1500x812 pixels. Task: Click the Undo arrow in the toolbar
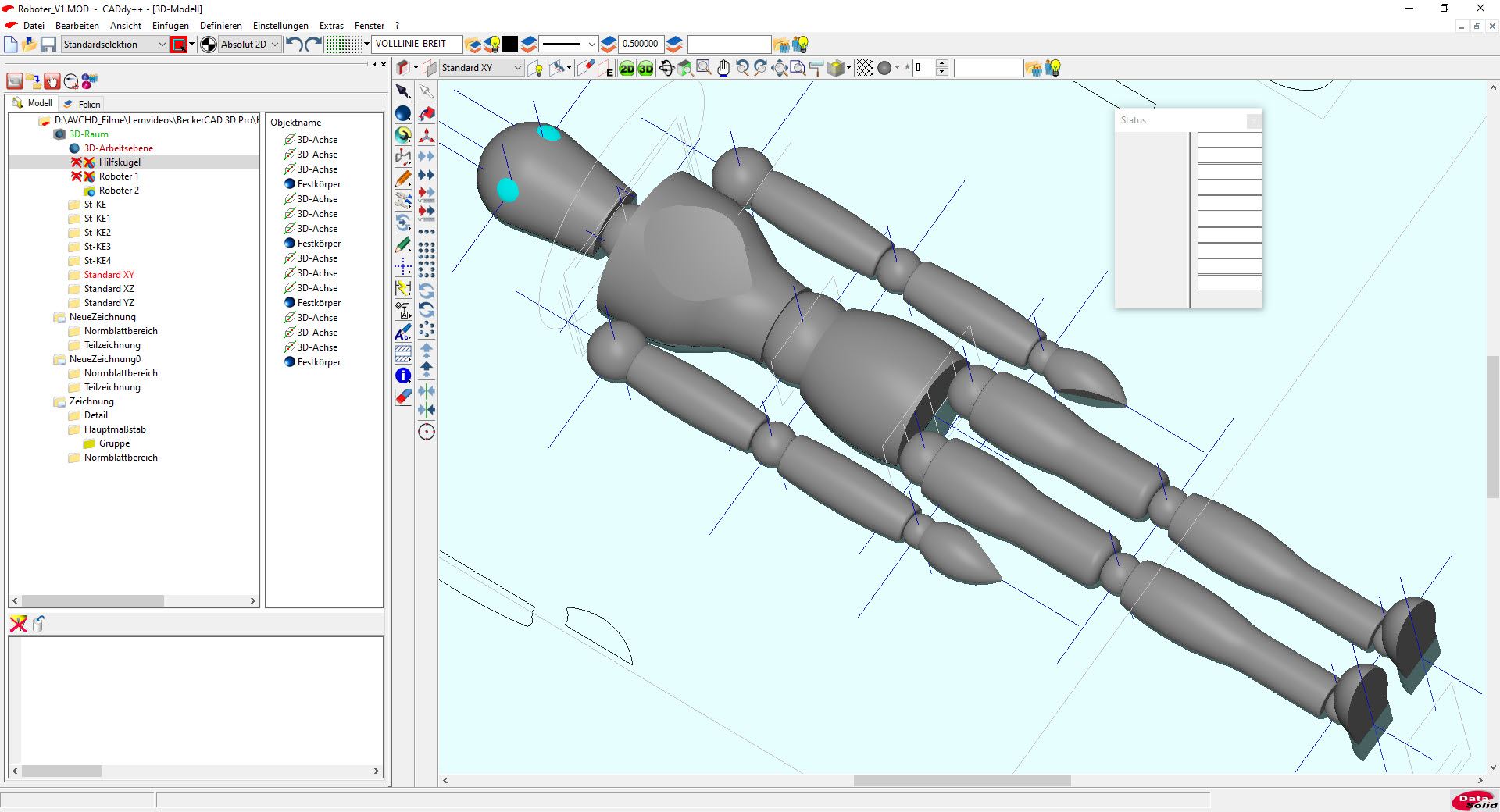point(294,45)
